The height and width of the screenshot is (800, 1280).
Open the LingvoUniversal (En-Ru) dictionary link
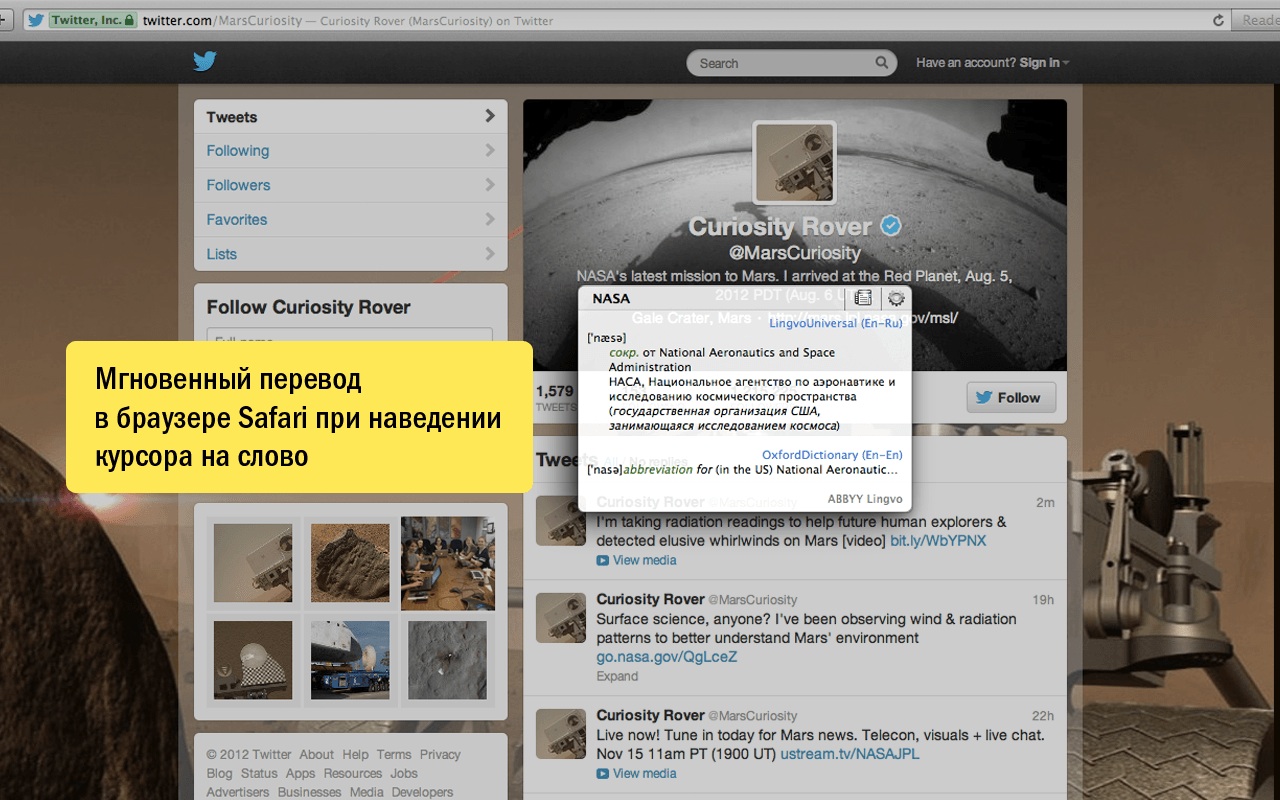[x=836, y=323]
